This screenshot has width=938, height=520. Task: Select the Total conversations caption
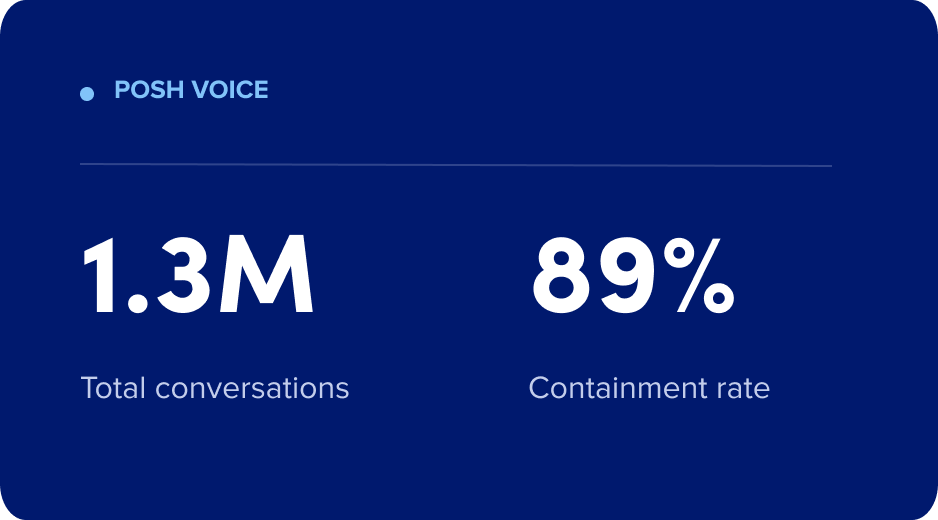coord(215,388)
